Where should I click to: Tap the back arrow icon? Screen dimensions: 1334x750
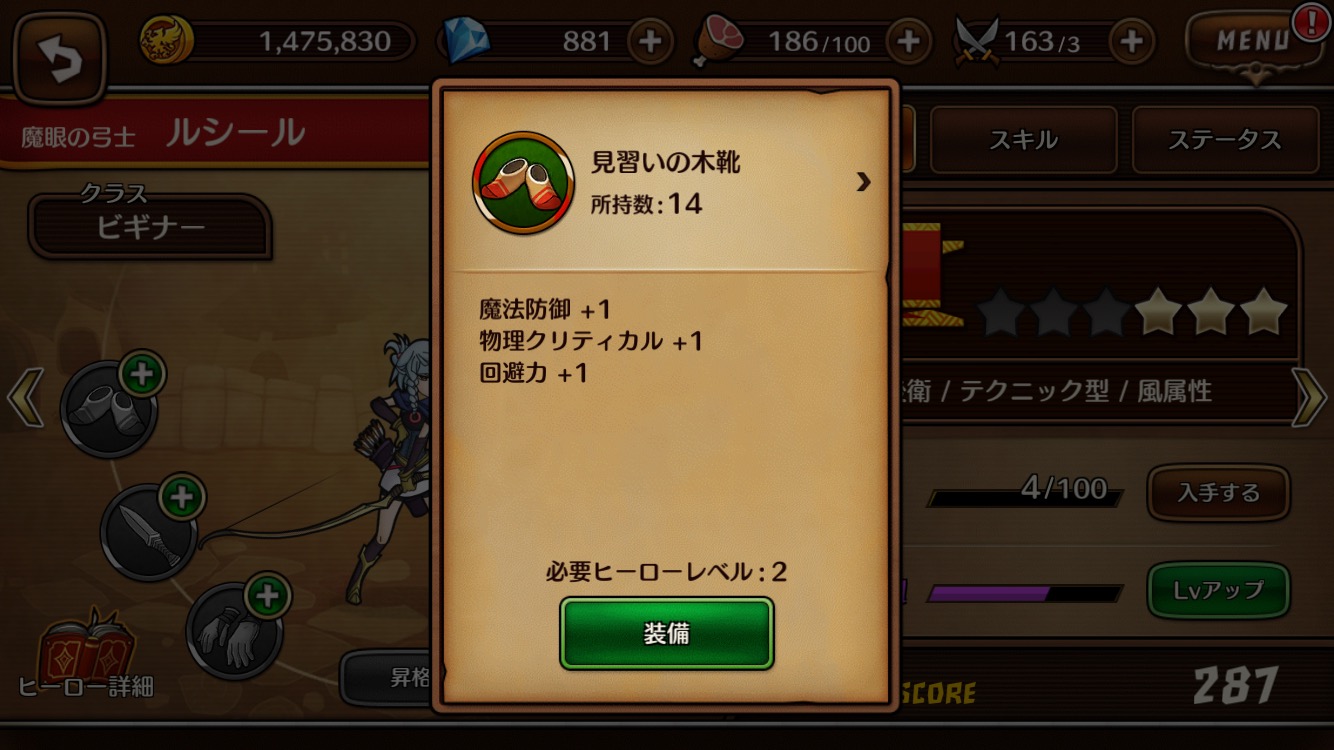60,58
